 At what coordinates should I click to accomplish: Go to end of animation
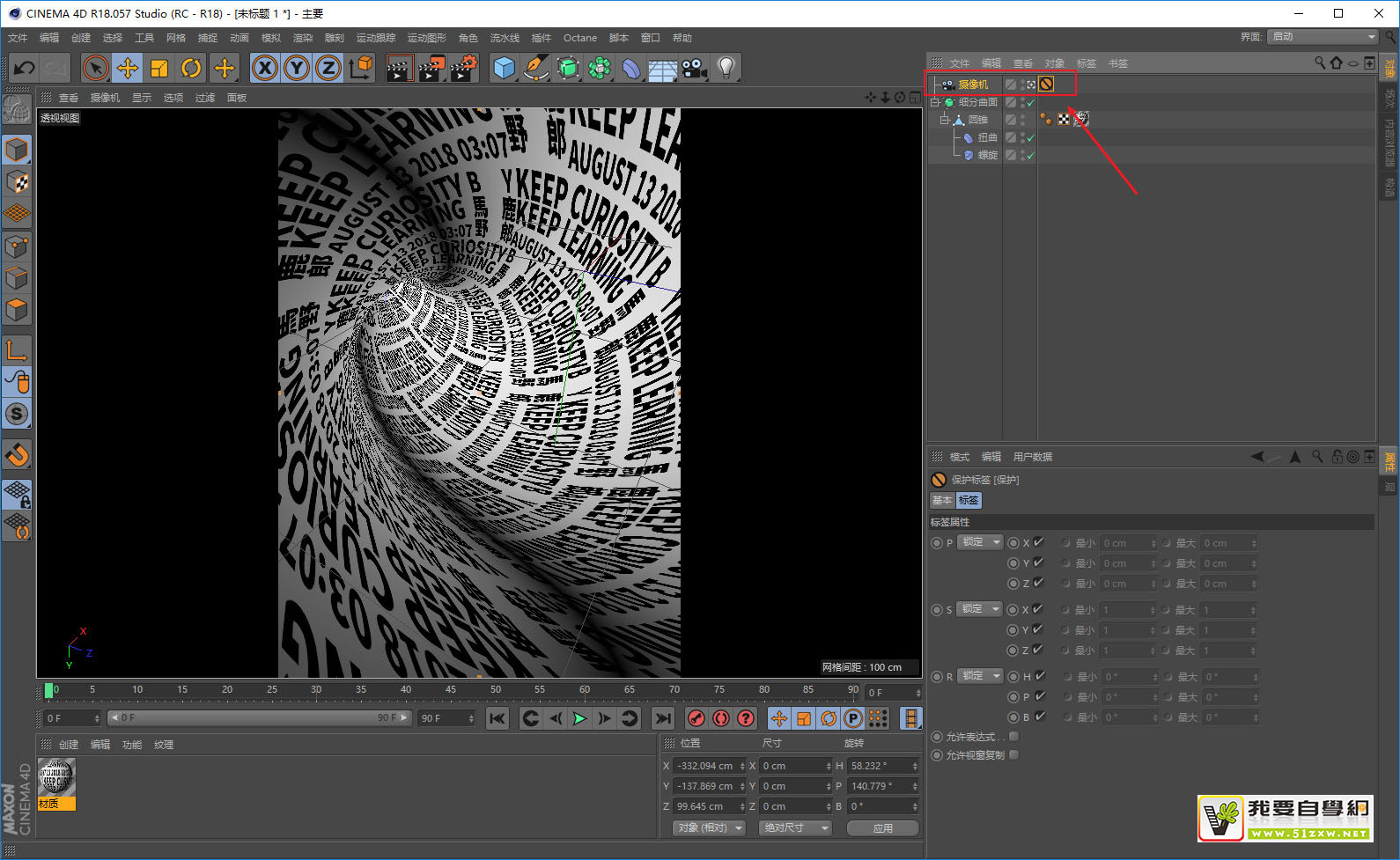click(x=663, y=718)
